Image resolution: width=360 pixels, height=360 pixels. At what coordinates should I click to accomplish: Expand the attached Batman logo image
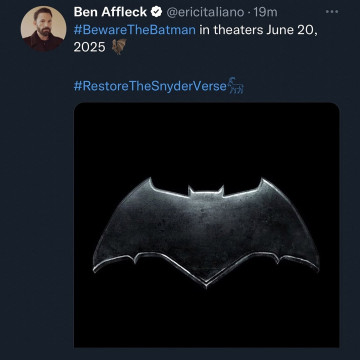206,225
